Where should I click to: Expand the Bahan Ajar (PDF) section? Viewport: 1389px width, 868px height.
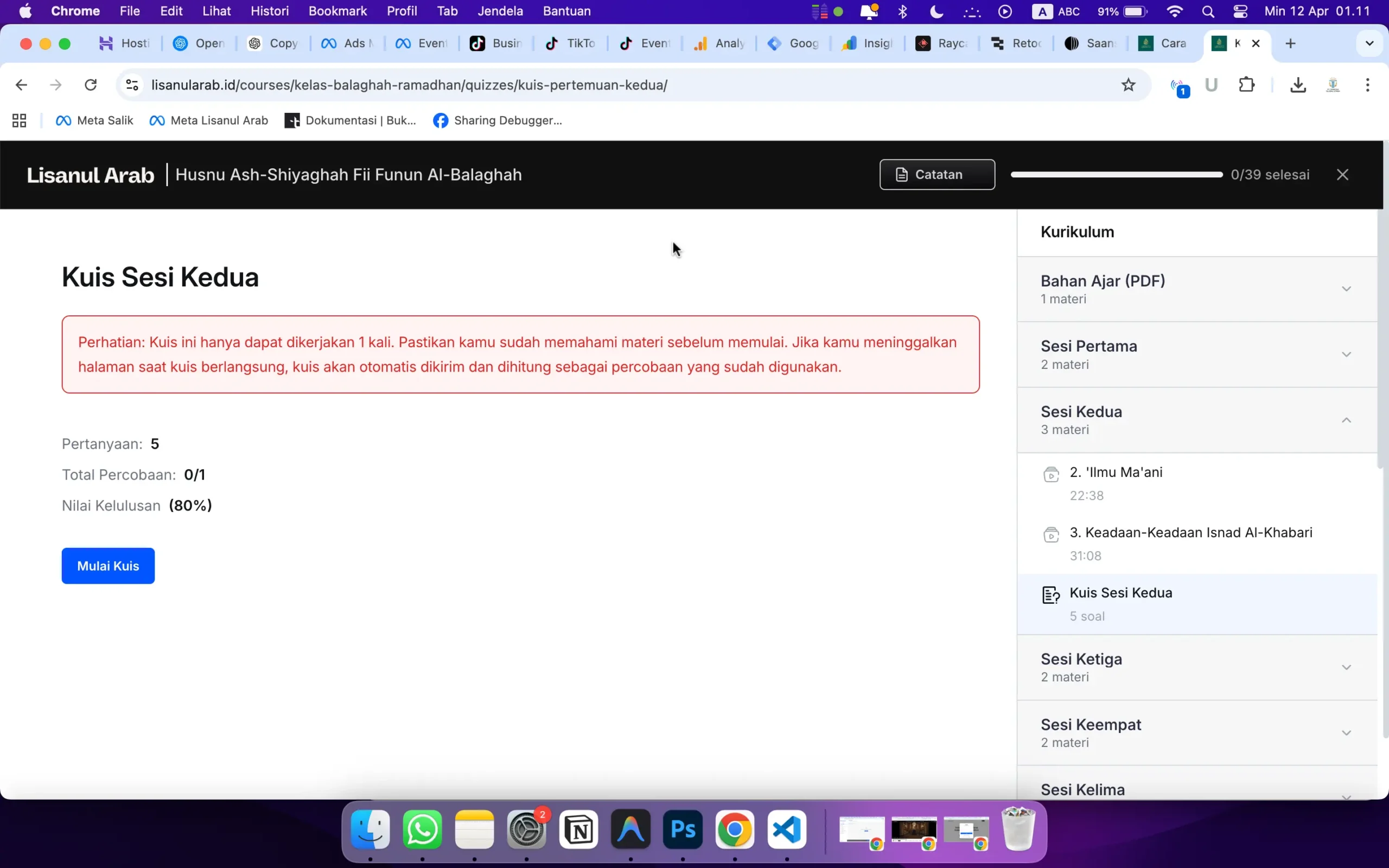pos(1346,289)
